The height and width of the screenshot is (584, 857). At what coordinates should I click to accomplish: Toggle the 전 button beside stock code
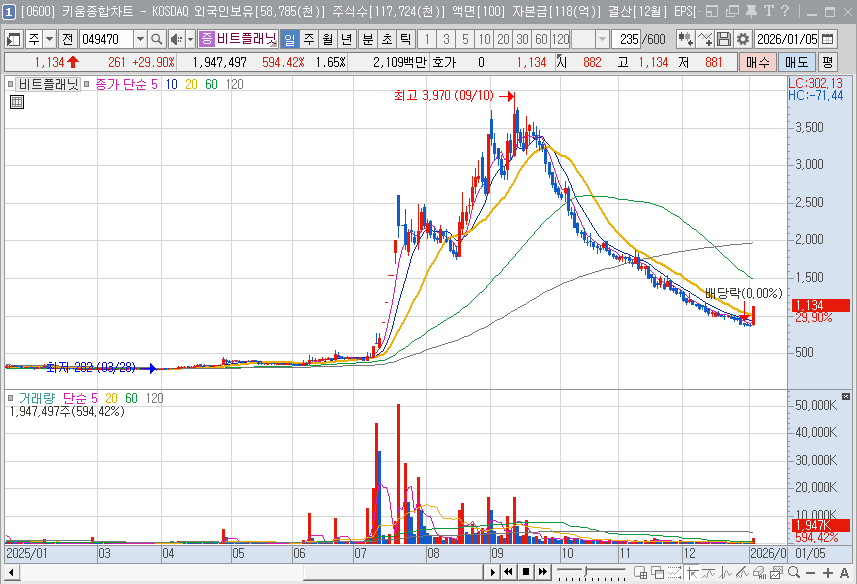(x=67, y=39)
